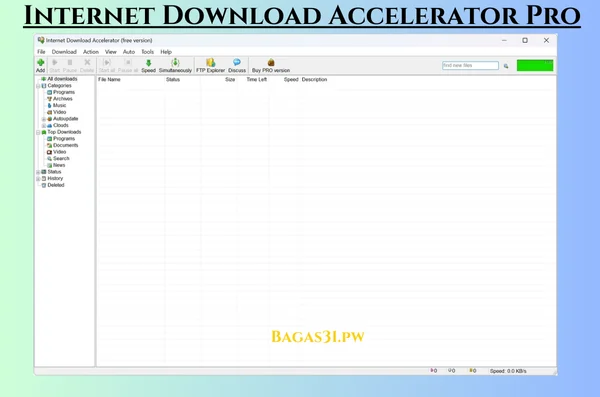This screenshot has height=397, width=600.
Task: Collapse the Top Downloads node
Action: coord(38,132)
